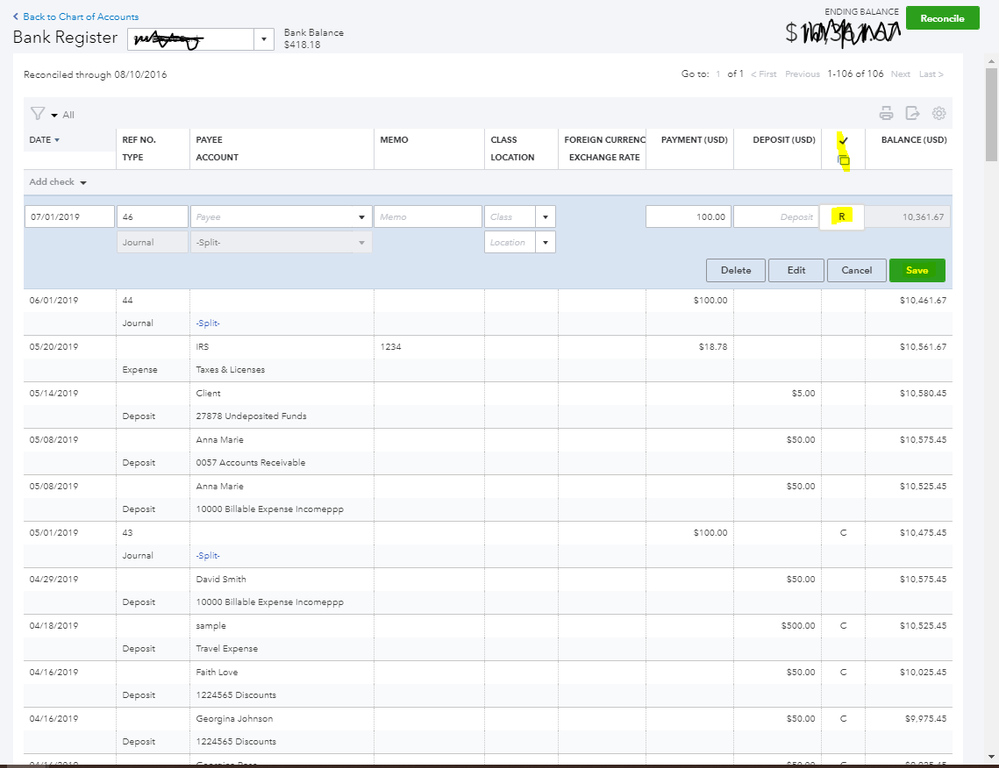Image resolution: width=999 pixels, height=768 pixels.
Task: Click the 27878 Undeposited Funds account
Action: [x=251, y=416]
